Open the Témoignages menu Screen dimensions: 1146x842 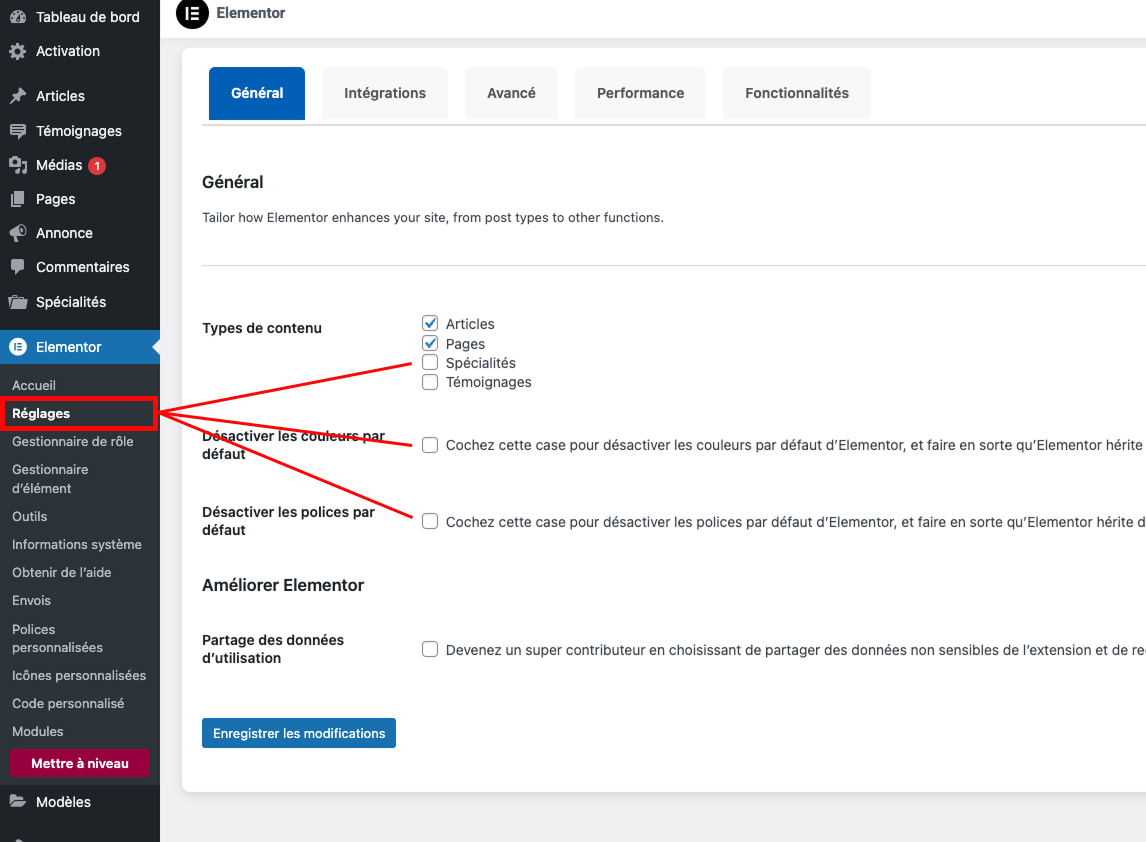pyautogui.click(x=80, y=131)
